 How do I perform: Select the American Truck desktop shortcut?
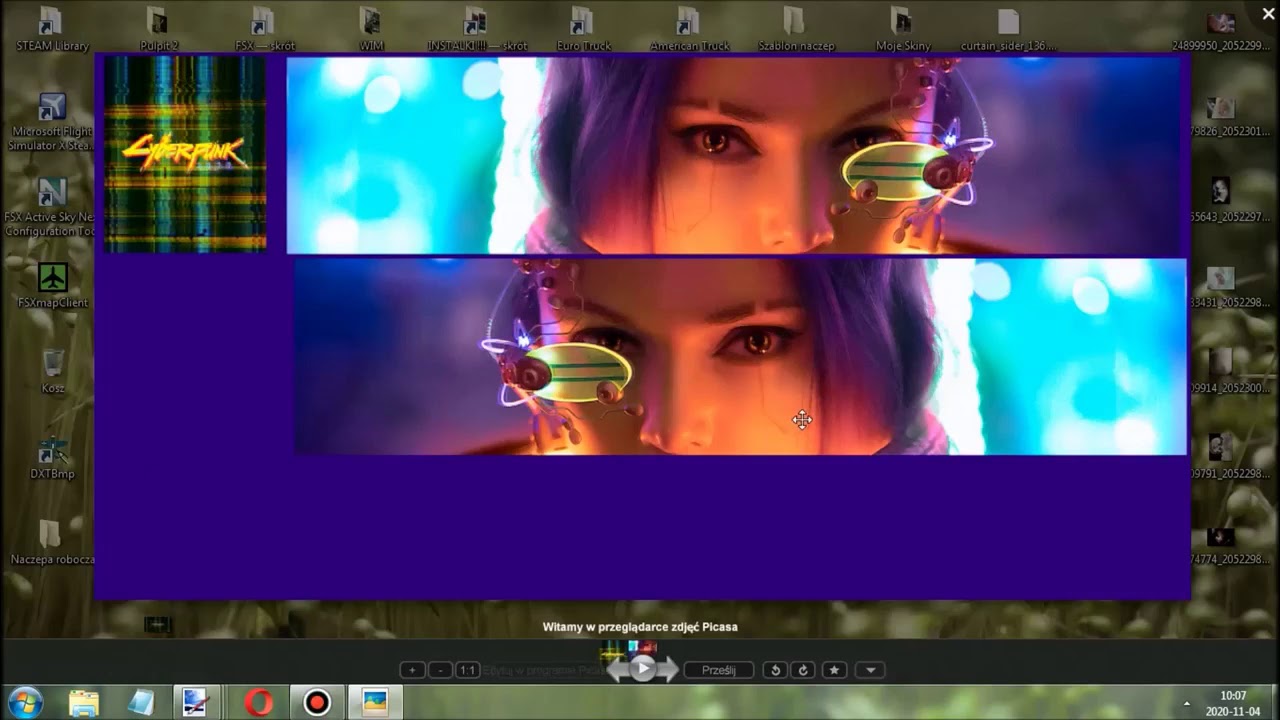(x=690, y=30)
